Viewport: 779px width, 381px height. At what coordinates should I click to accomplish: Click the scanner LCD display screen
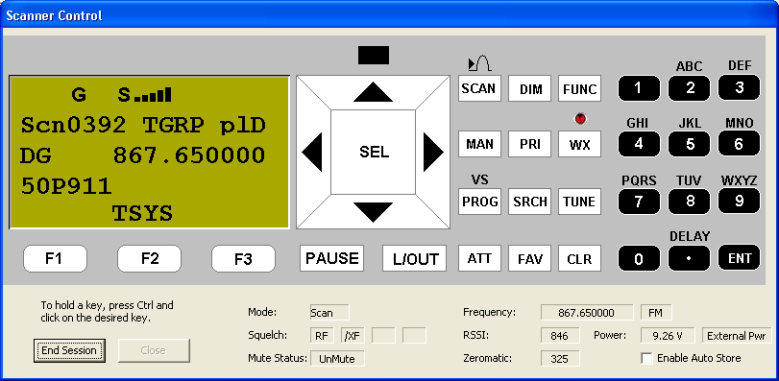149,152
